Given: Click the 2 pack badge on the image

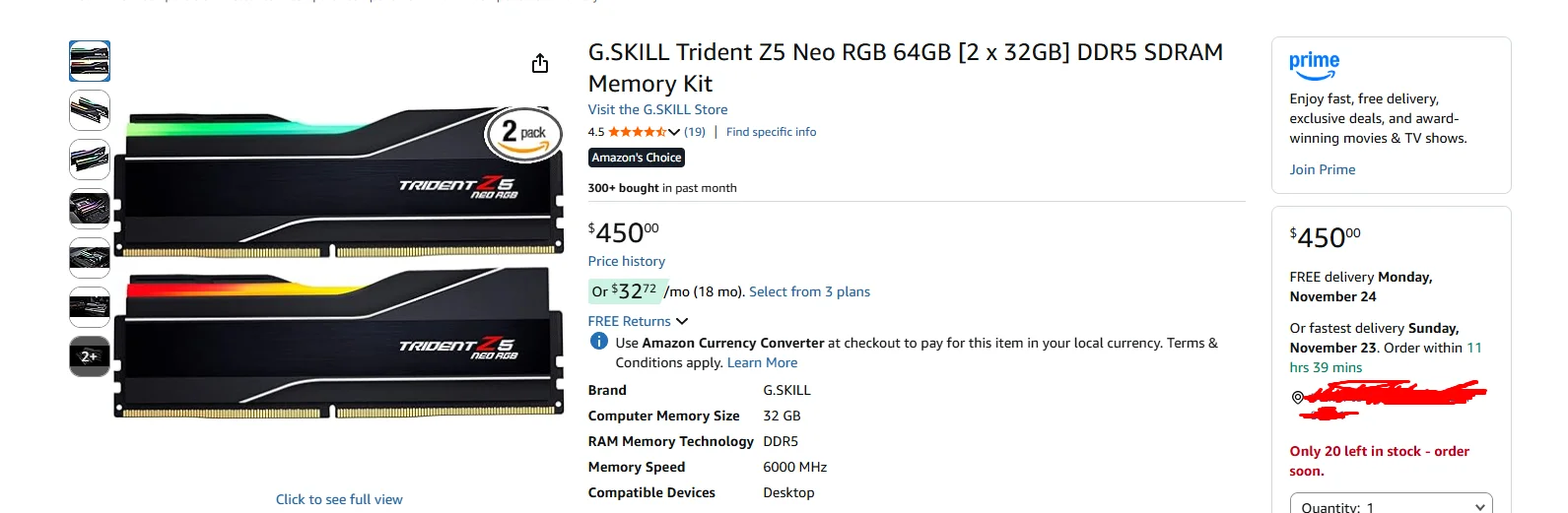Looking at the screenshot, I should point(523,134).
